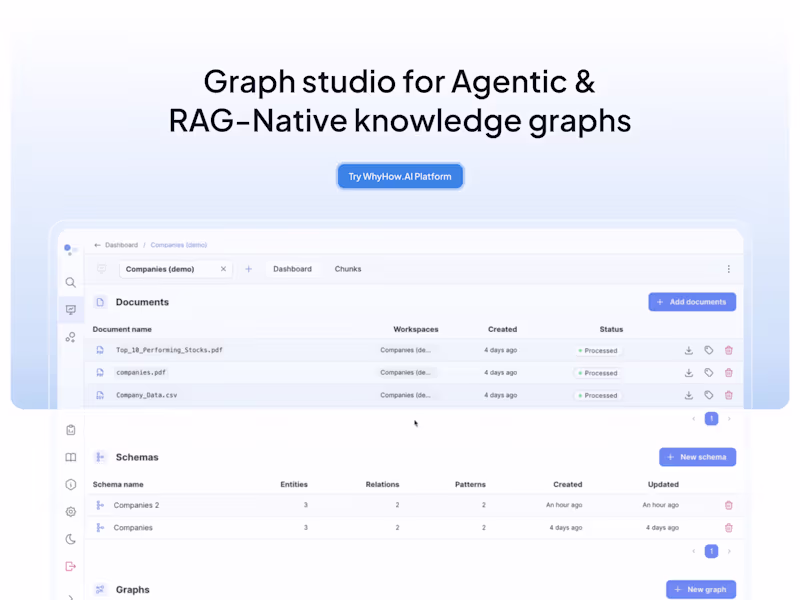The height and width of the screenshot is (600, 800).
Task: Open the search icon in sidebar
Action: point(70,282)
